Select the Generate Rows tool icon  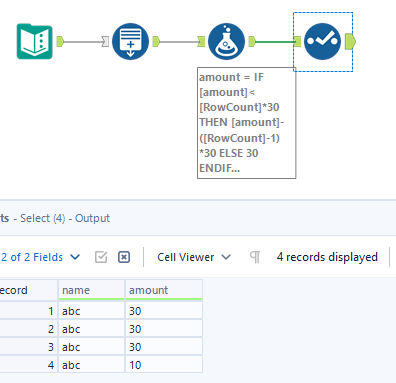130,41
